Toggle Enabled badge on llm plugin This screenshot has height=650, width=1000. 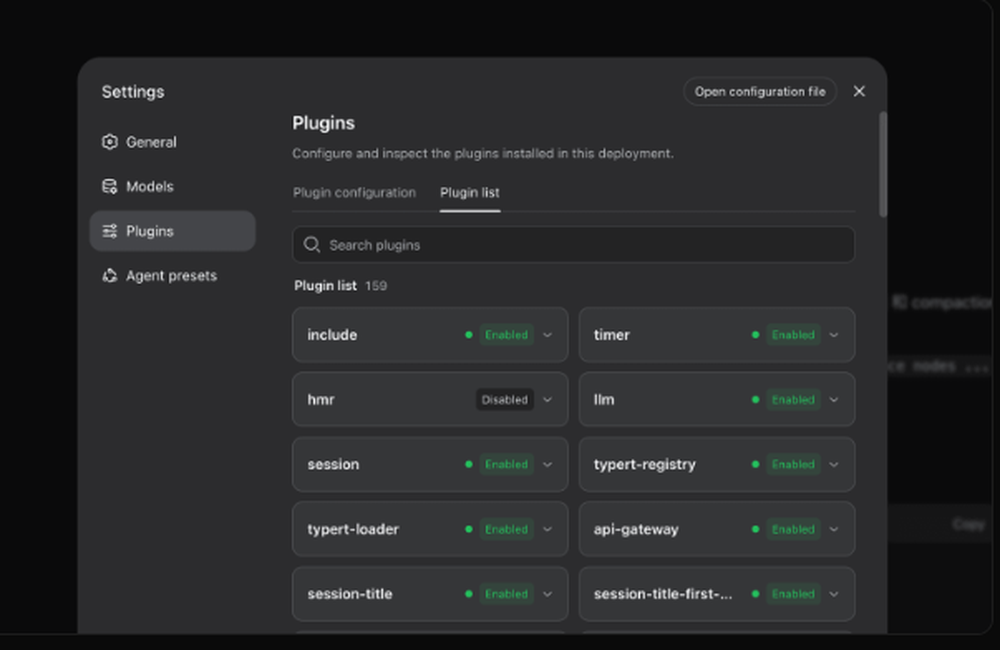793,400
